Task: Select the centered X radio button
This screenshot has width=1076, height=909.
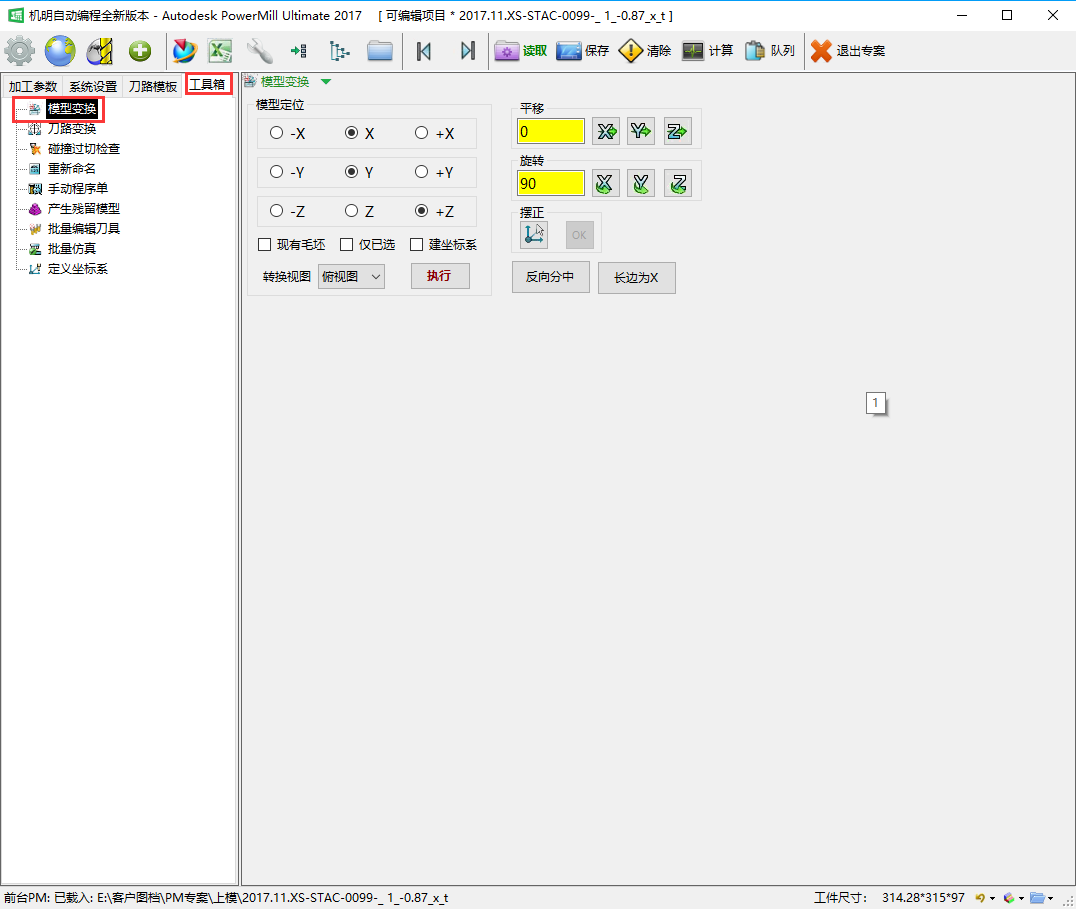Action: pyautogui.click(x=351, y=133)
